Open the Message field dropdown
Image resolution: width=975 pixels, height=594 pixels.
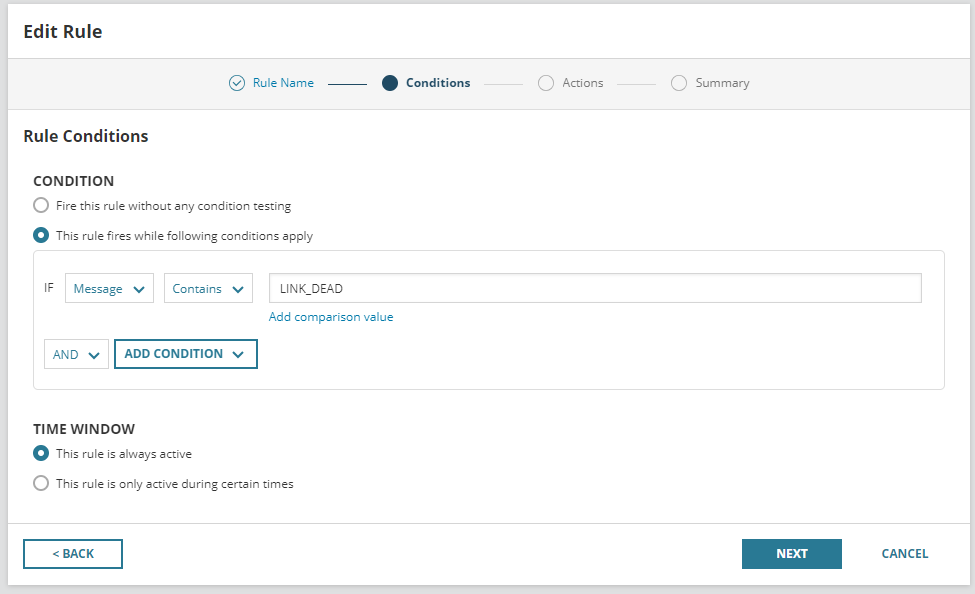[x=109, y=289]
